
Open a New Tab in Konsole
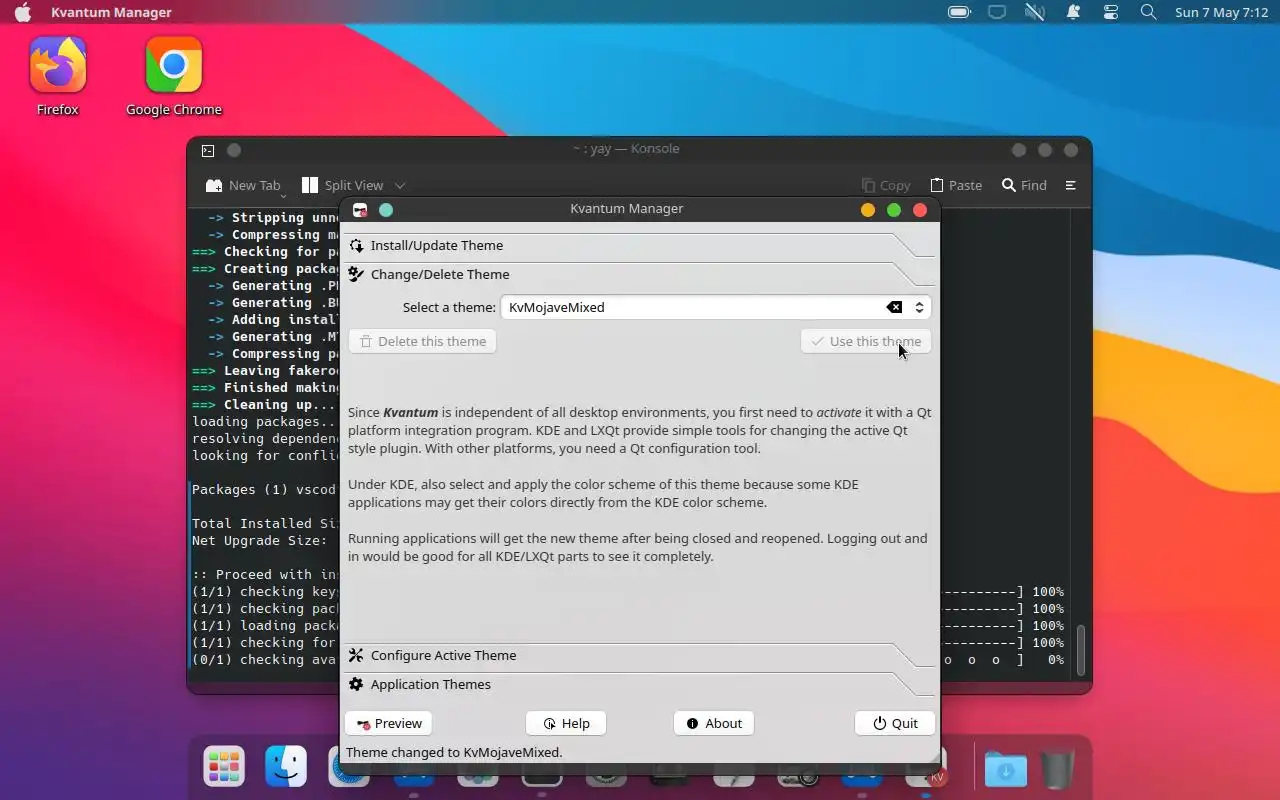(243, 185)
